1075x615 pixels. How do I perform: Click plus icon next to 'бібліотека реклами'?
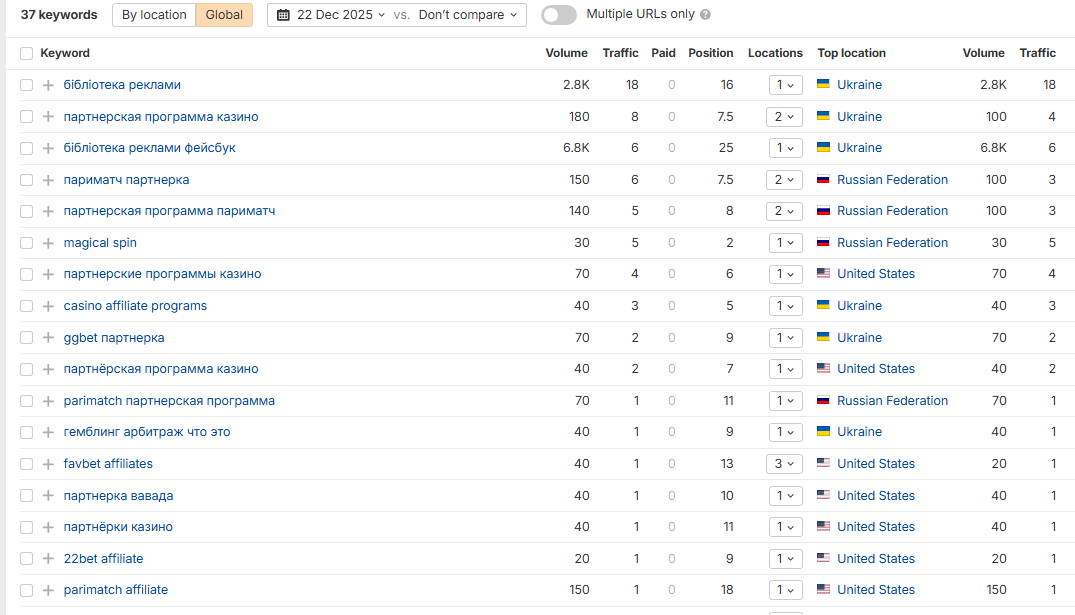[48, 85]
